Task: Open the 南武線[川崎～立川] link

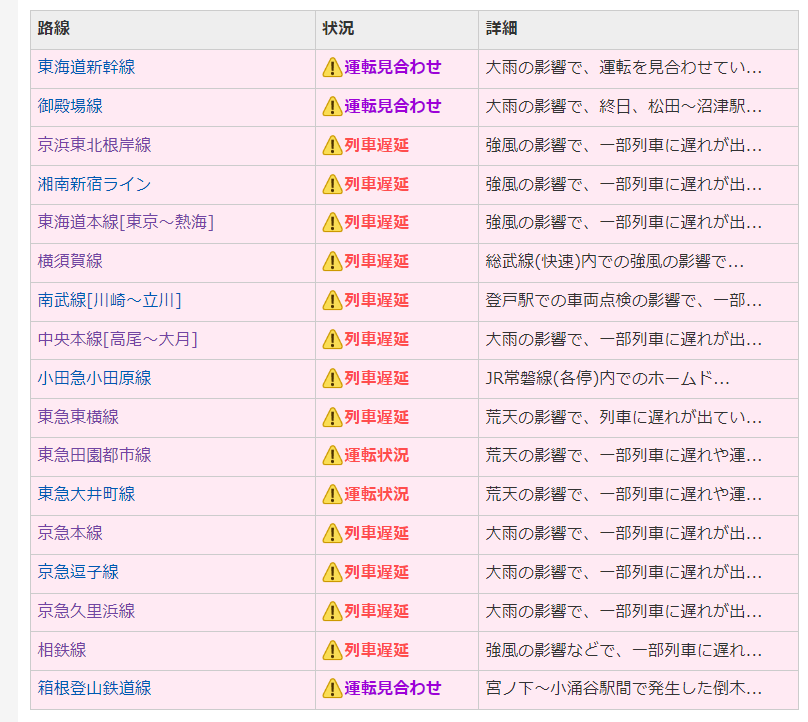Action: tap(109, 300)
